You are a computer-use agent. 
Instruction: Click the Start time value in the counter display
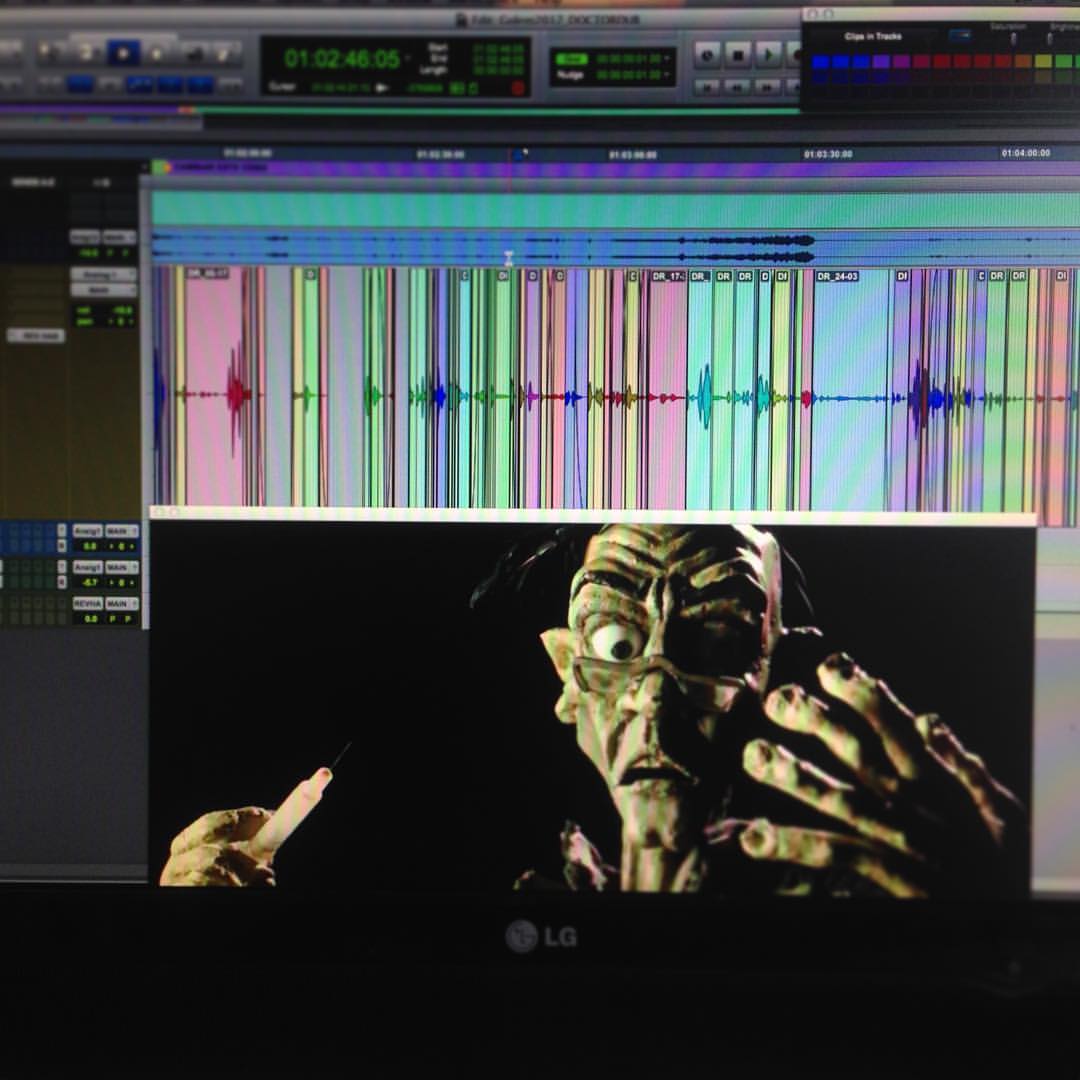point(496,48)
